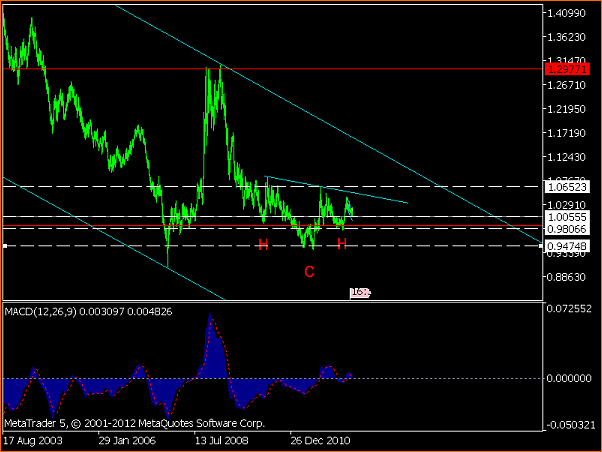602x452 pixels.
Task: Click the 1.26710 price axis value
Action: point(566,85)
